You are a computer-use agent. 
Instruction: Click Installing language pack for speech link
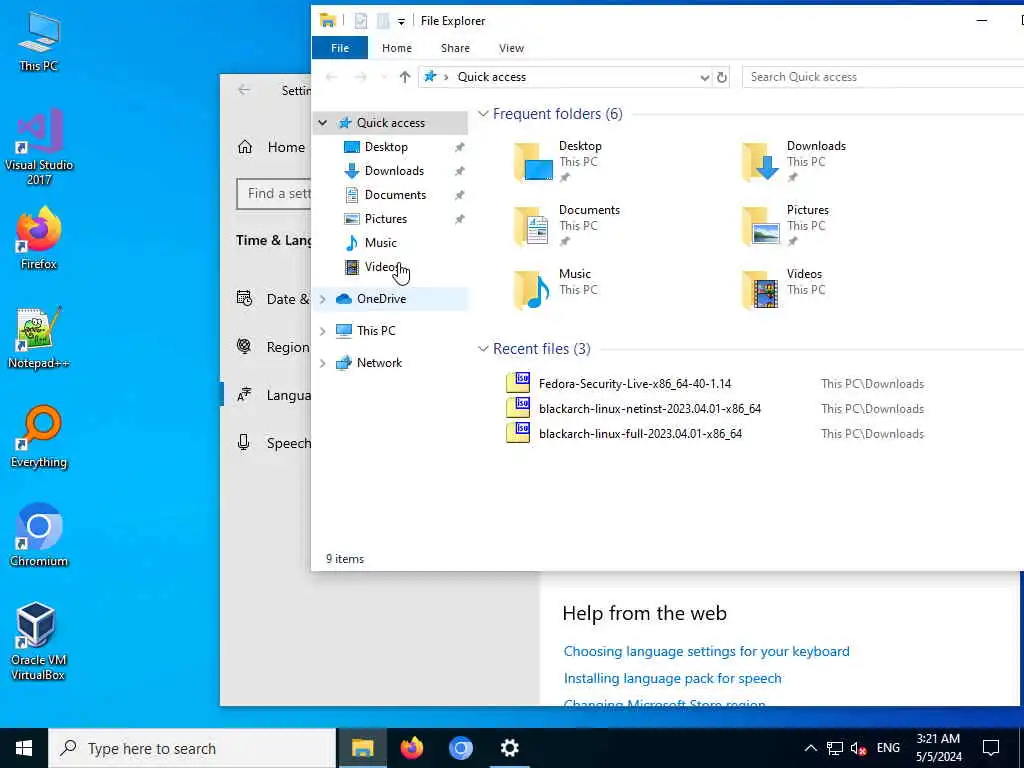tap(673, 678)
